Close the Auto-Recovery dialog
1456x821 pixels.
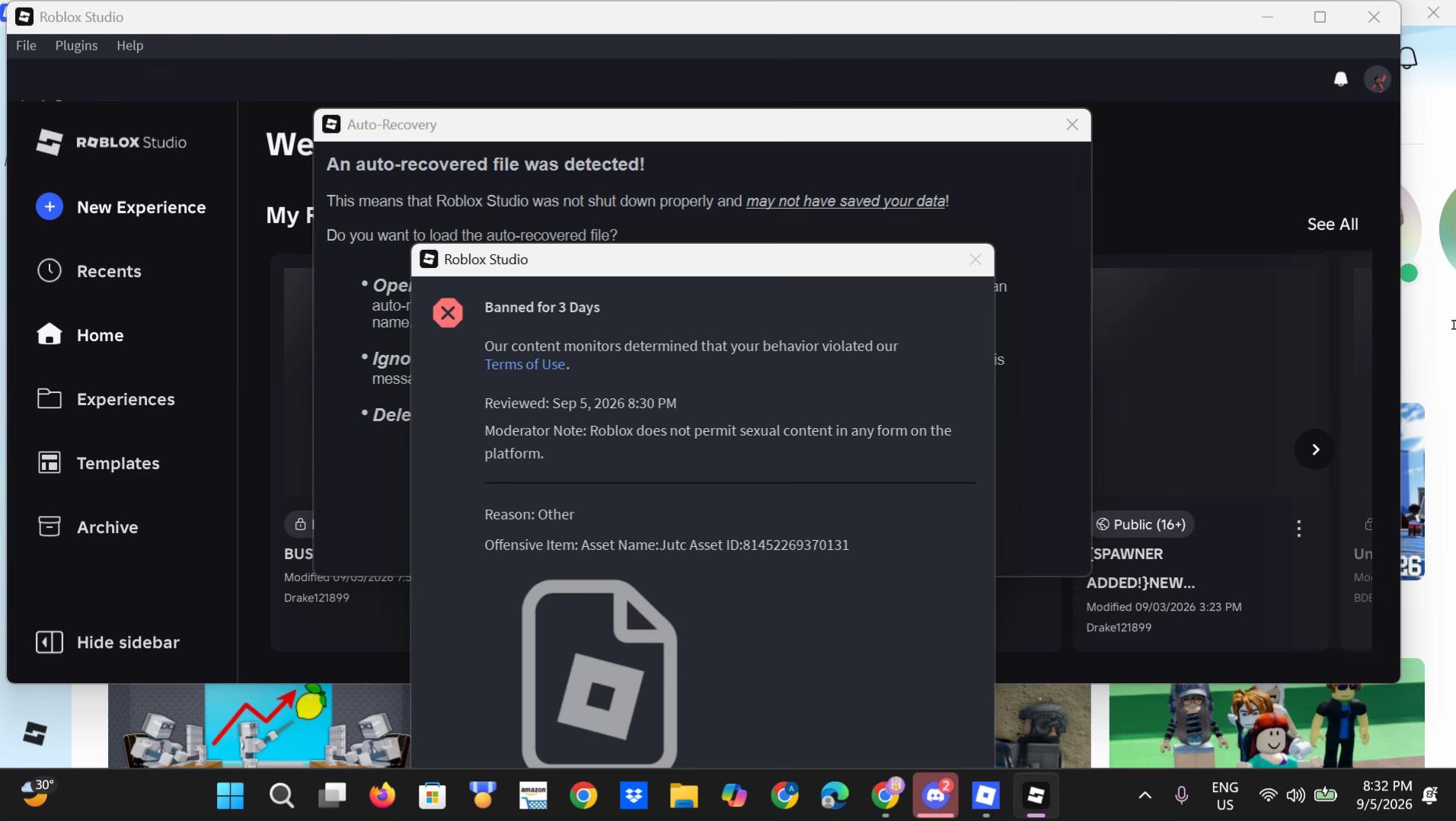[1072, 125]
